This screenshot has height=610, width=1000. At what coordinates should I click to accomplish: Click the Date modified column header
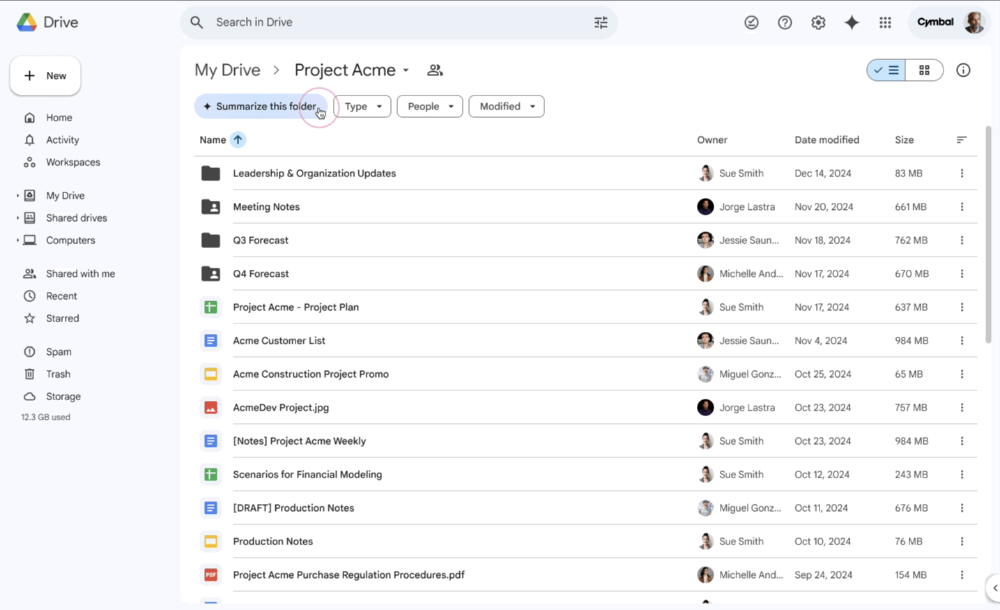827,140
